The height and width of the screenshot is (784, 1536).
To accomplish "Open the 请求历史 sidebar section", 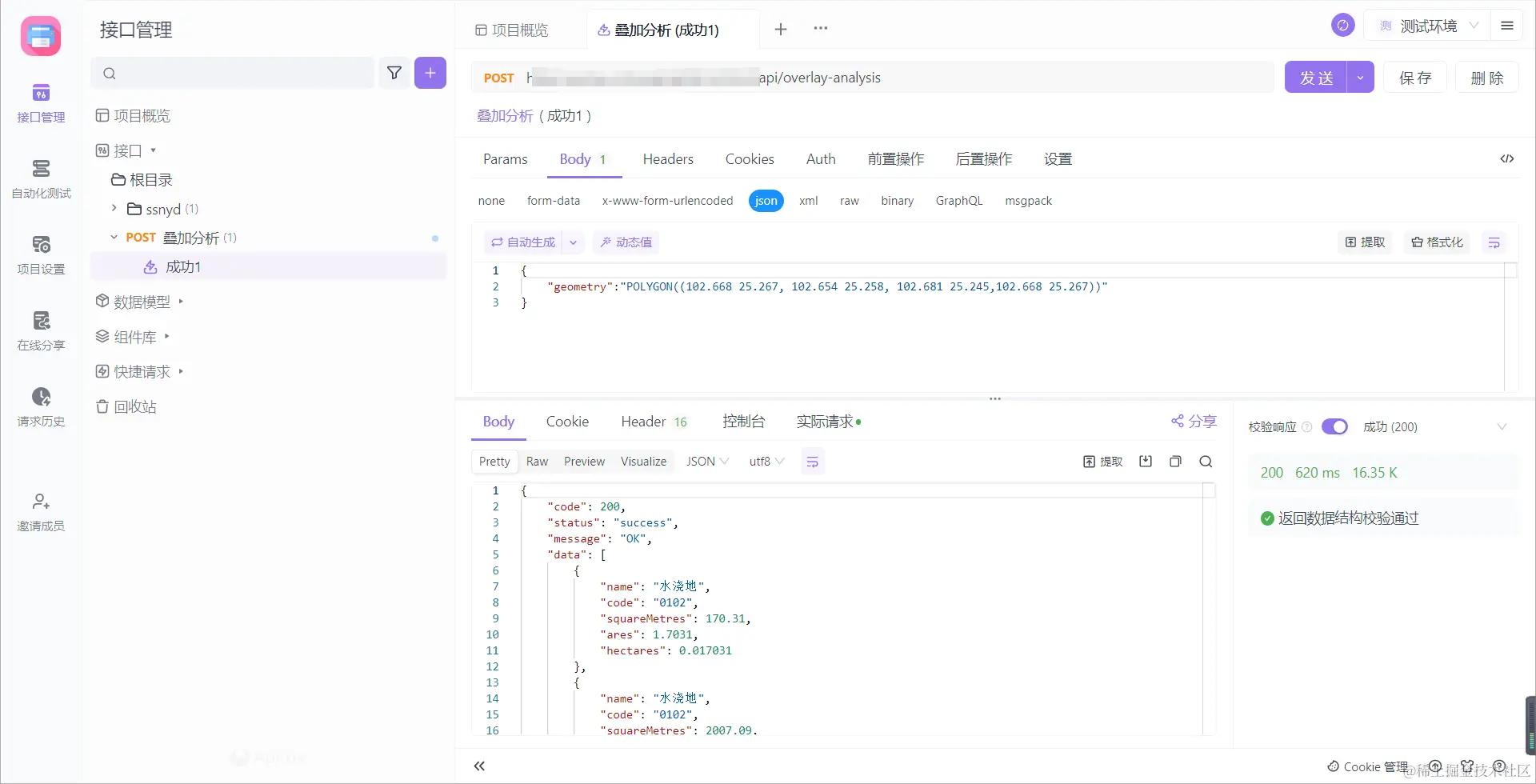I will point(41,407).
